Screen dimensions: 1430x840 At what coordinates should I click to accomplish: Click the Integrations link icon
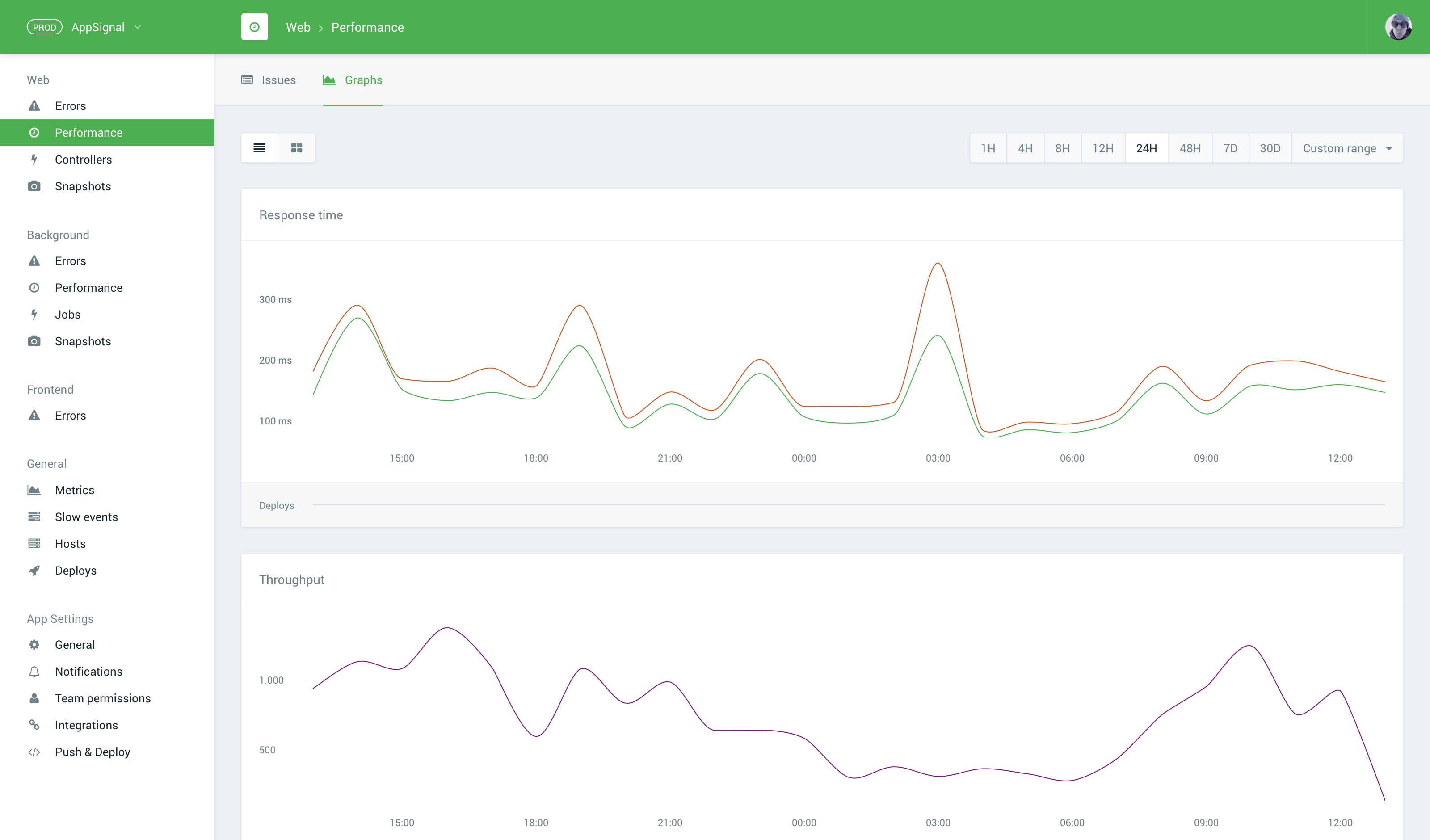tap(34, 725)
